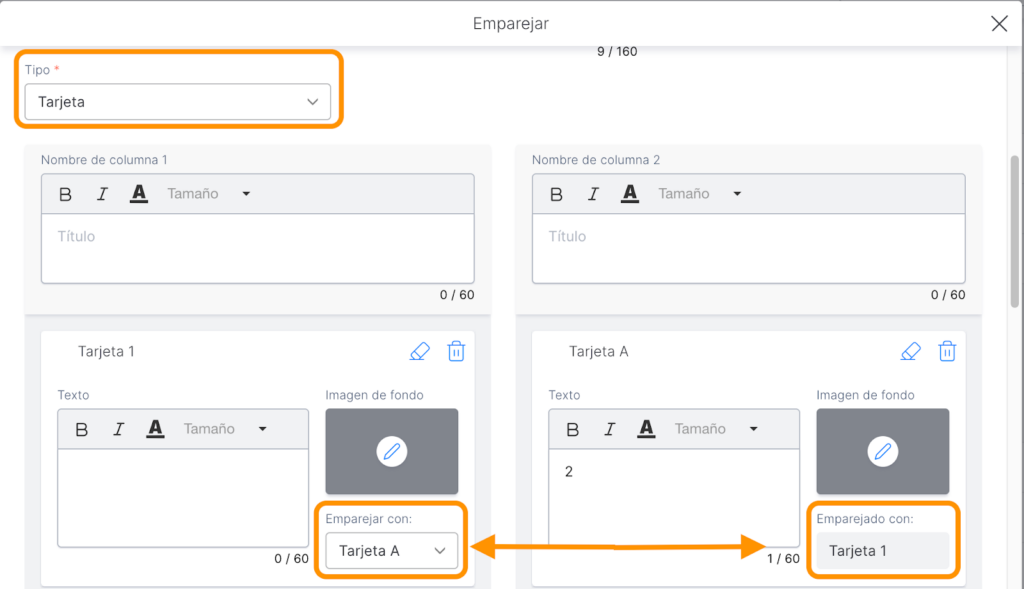Click the Título field of column 1
The image size is (1024, 589).
(x=257, y=248)
